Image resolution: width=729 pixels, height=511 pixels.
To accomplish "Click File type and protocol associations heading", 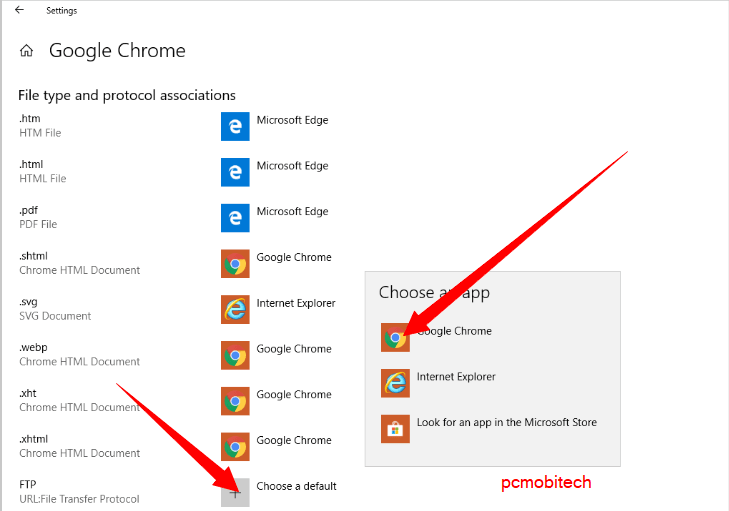I will 127,95.
